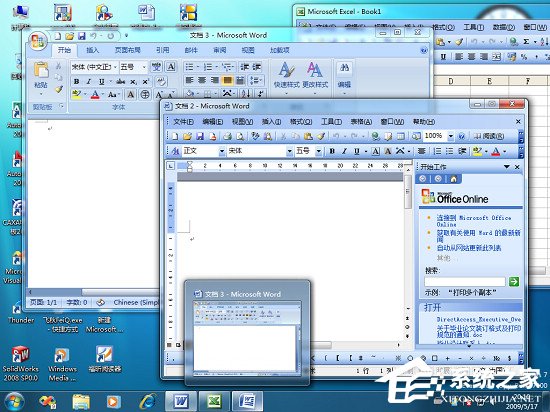Click the search (搜索) input field in task pane

tap(465, 281)
